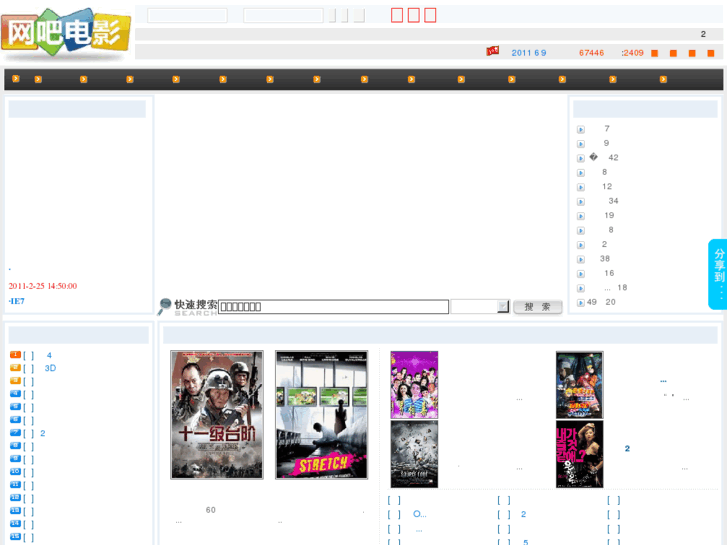Open the STRETCH movie poster
Viewport: 727px width, 545px height.
pyautogui.click(x=321, y=415)
